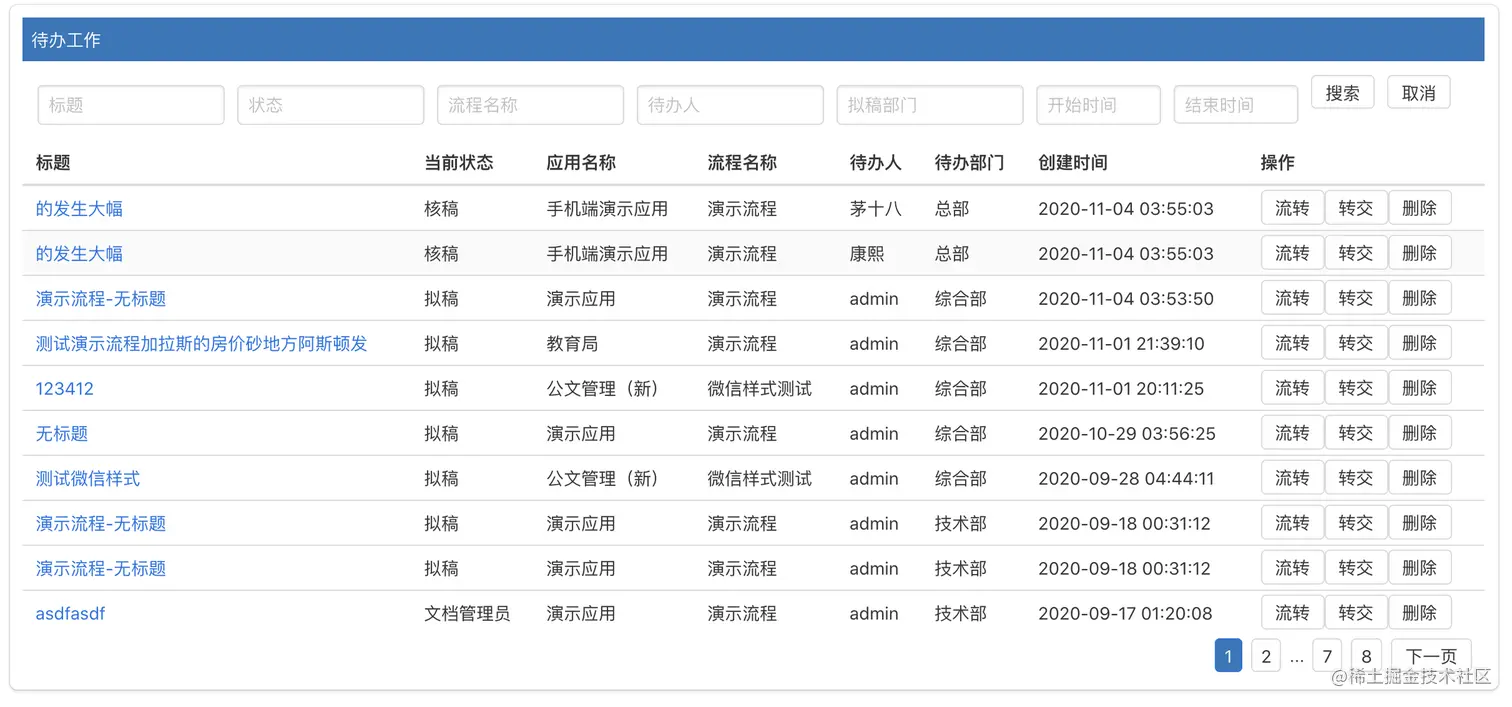Click the 康熙 assignee cell

(867, 254)
